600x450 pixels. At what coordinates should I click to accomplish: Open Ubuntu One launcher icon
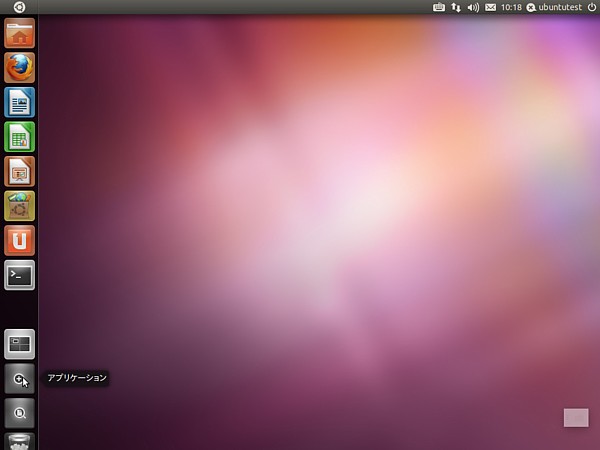click(20, 240)
